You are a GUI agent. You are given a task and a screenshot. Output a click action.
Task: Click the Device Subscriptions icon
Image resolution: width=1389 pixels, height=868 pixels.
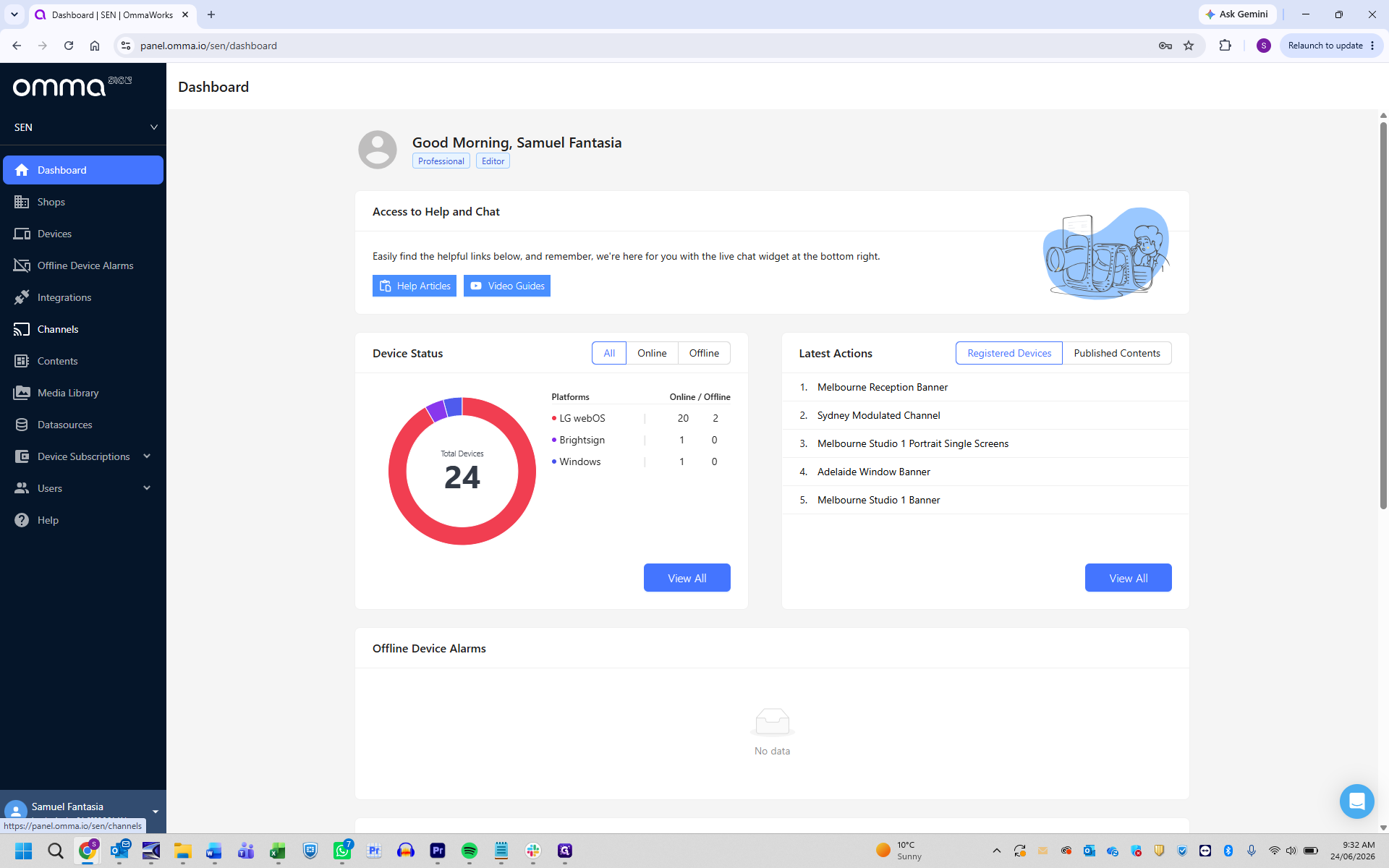pos(22,456)
